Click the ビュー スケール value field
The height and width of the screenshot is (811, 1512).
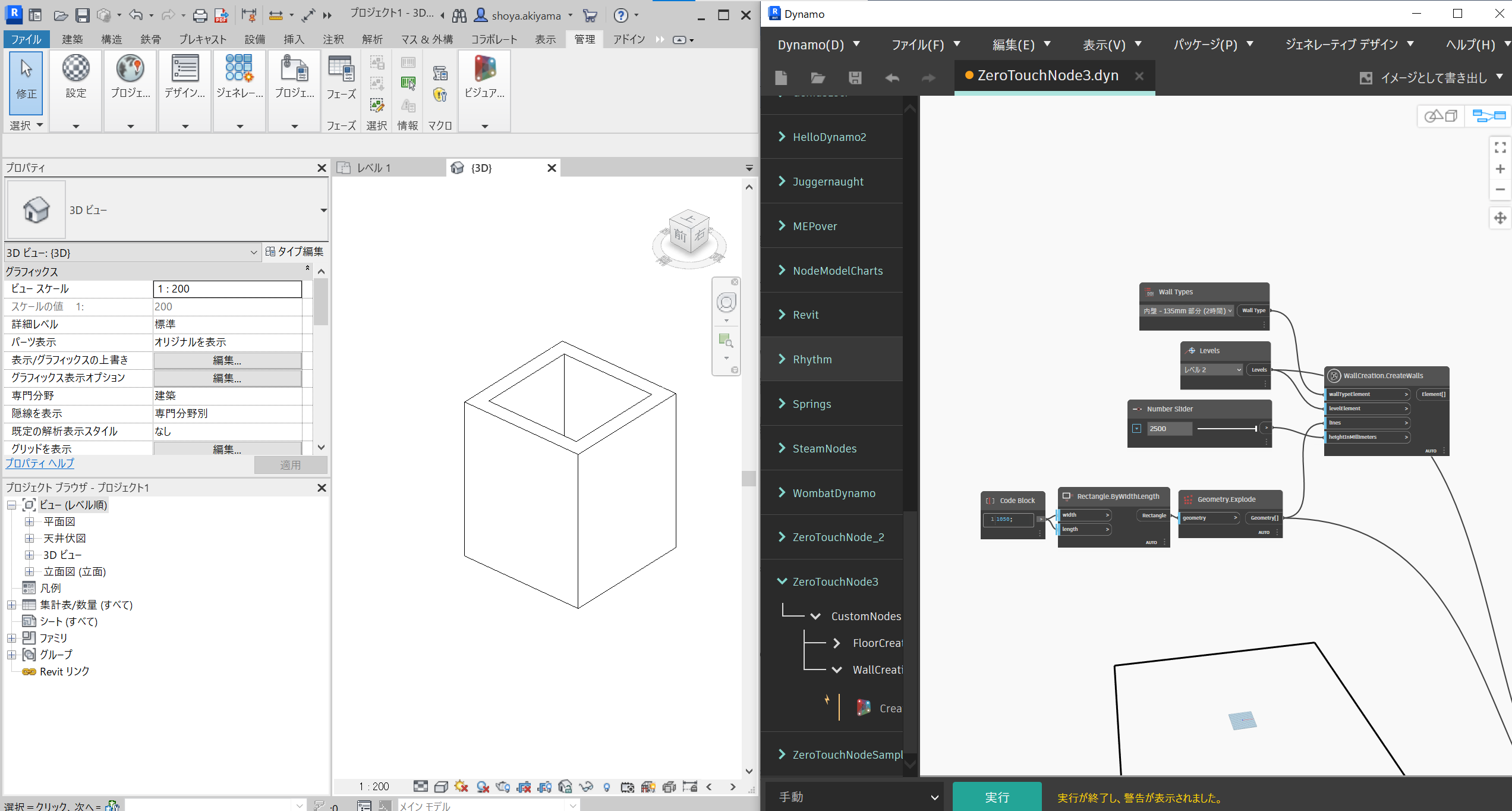click(227, 289)
